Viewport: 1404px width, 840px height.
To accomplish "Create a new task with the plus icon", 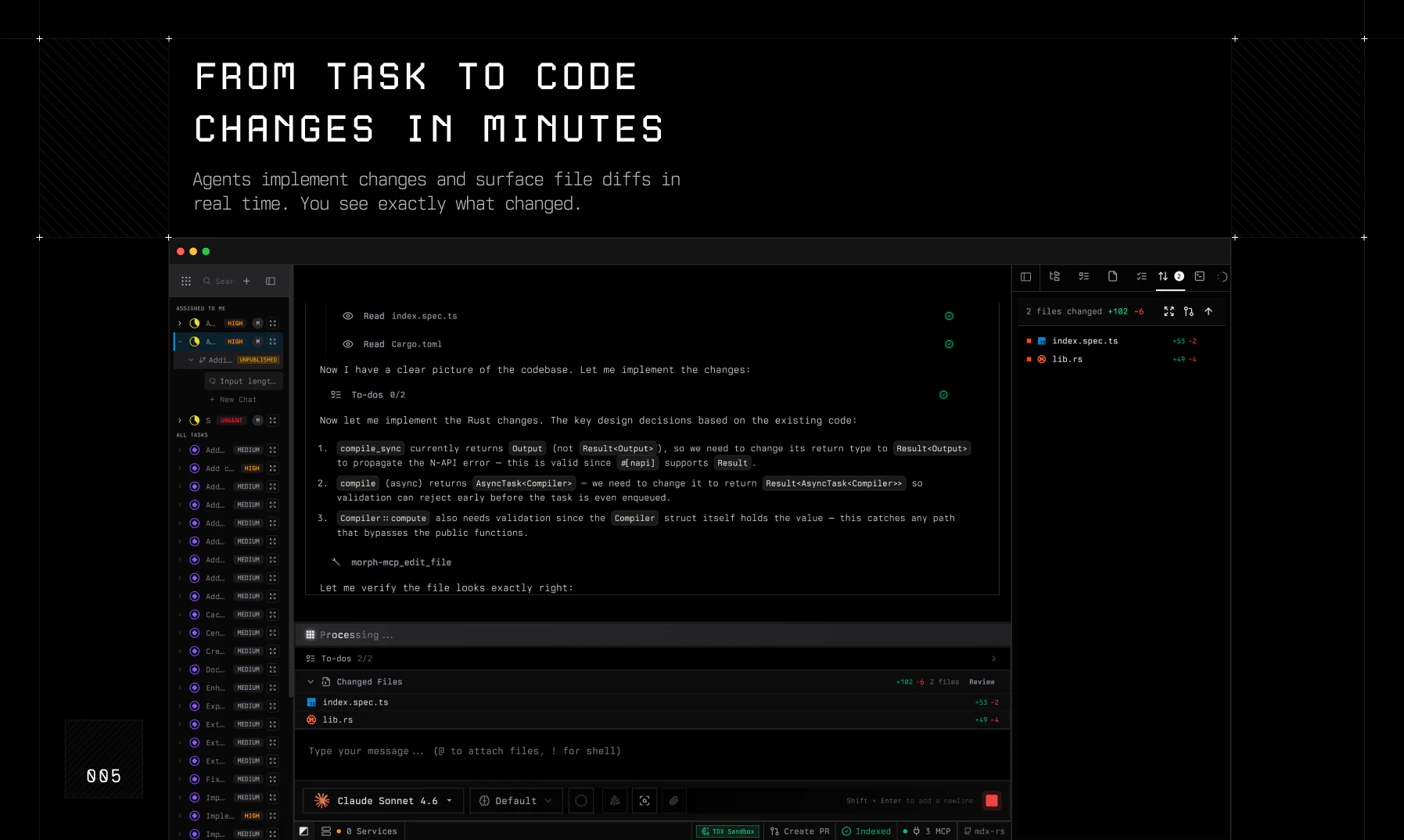I will click(246, 281).
